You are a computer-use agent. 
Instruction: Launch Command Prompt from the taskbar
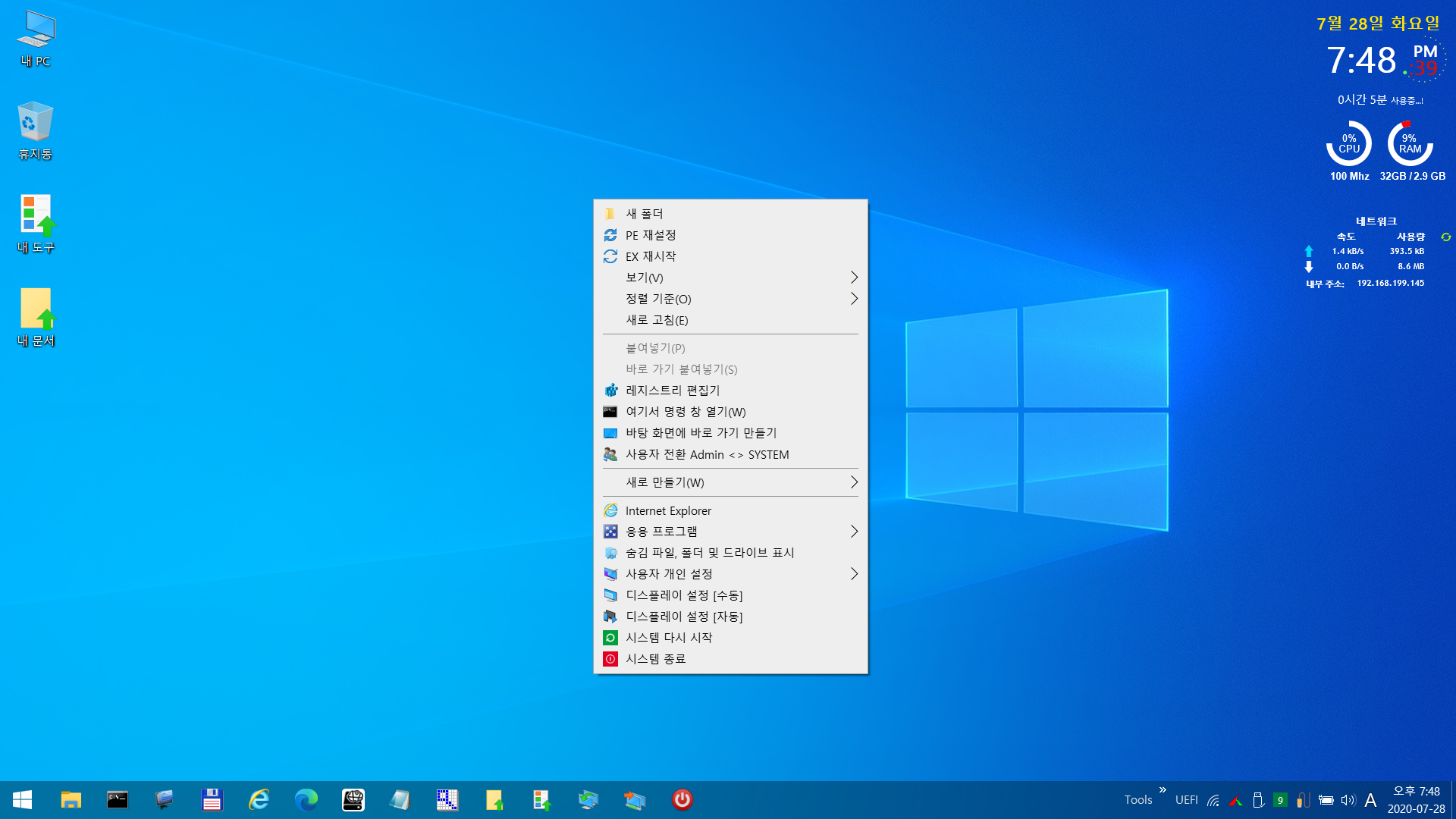click(118, 800)
